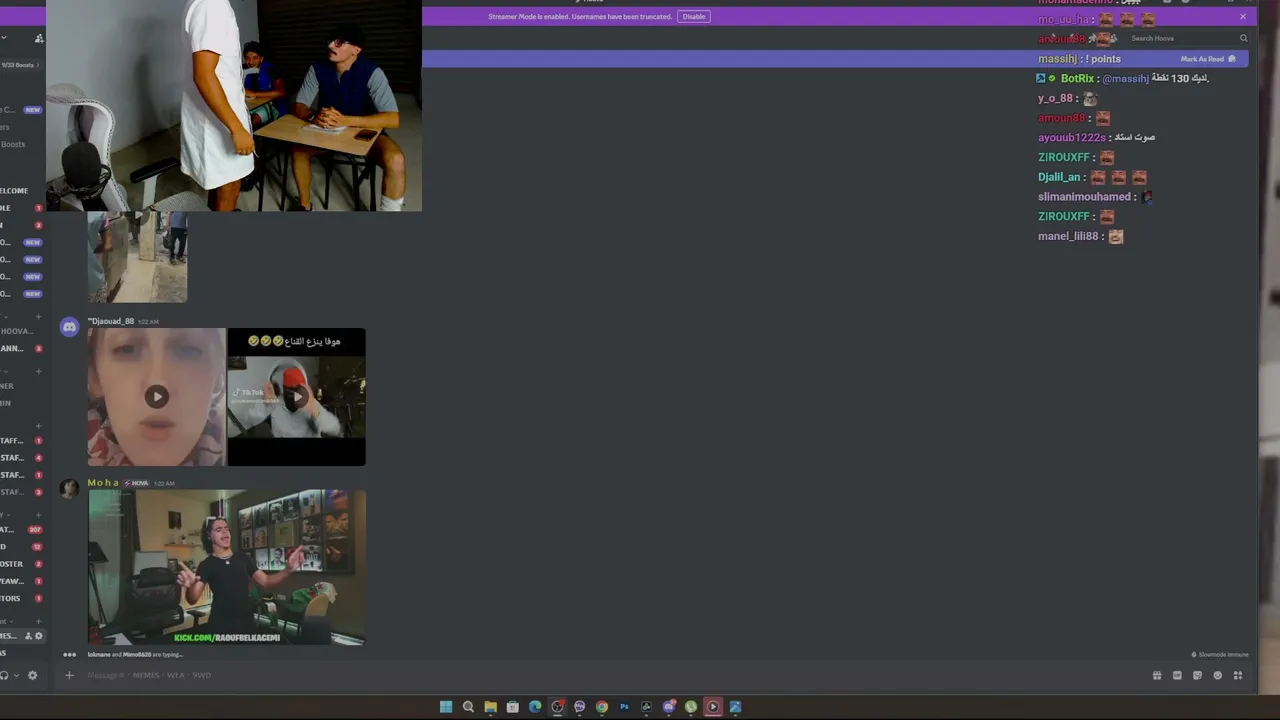Play the video posted by Djaouad_88 on the left
This screenshot has width=1280, height=720.
click(157, 397)
